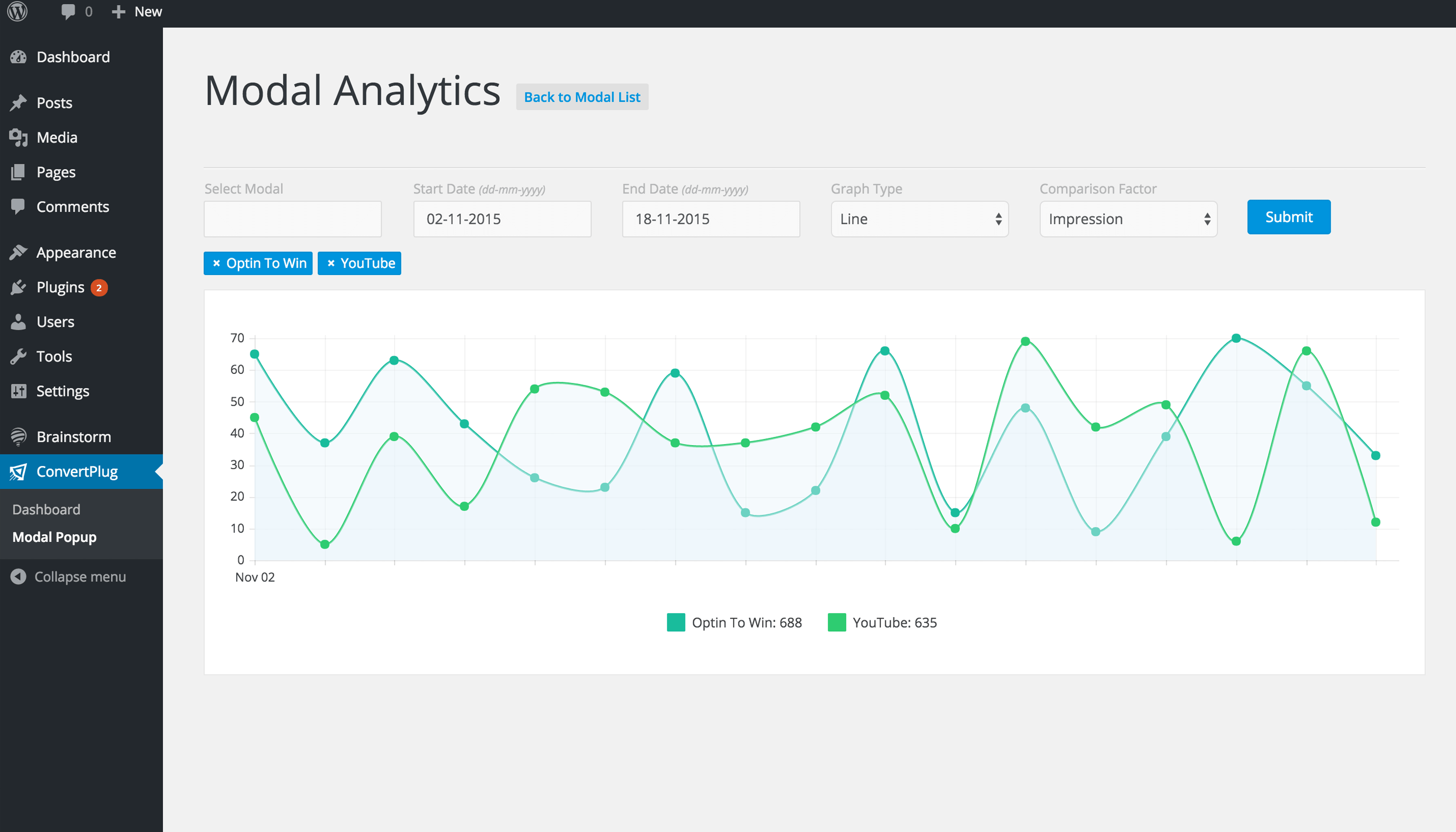Click the Posts pin icon in sidebar
1456x832 pixels.
coord(18,103)
